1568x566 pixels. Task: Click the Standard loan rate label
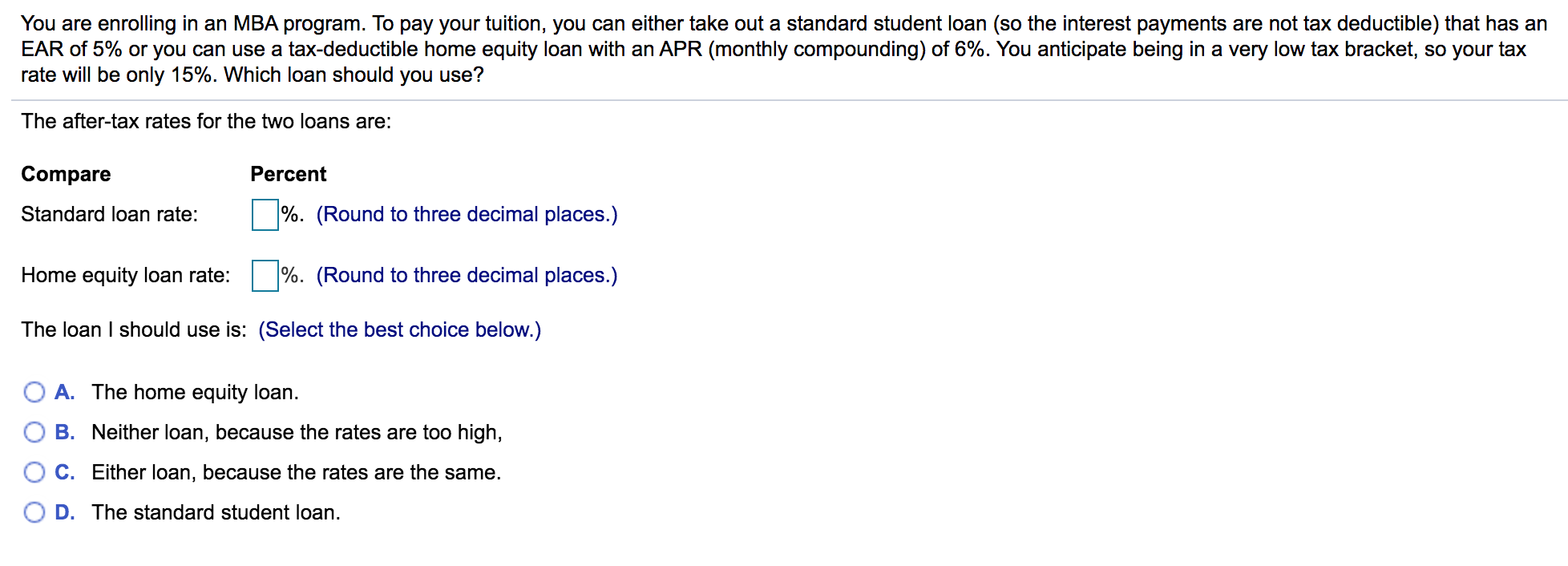point(109,213)
